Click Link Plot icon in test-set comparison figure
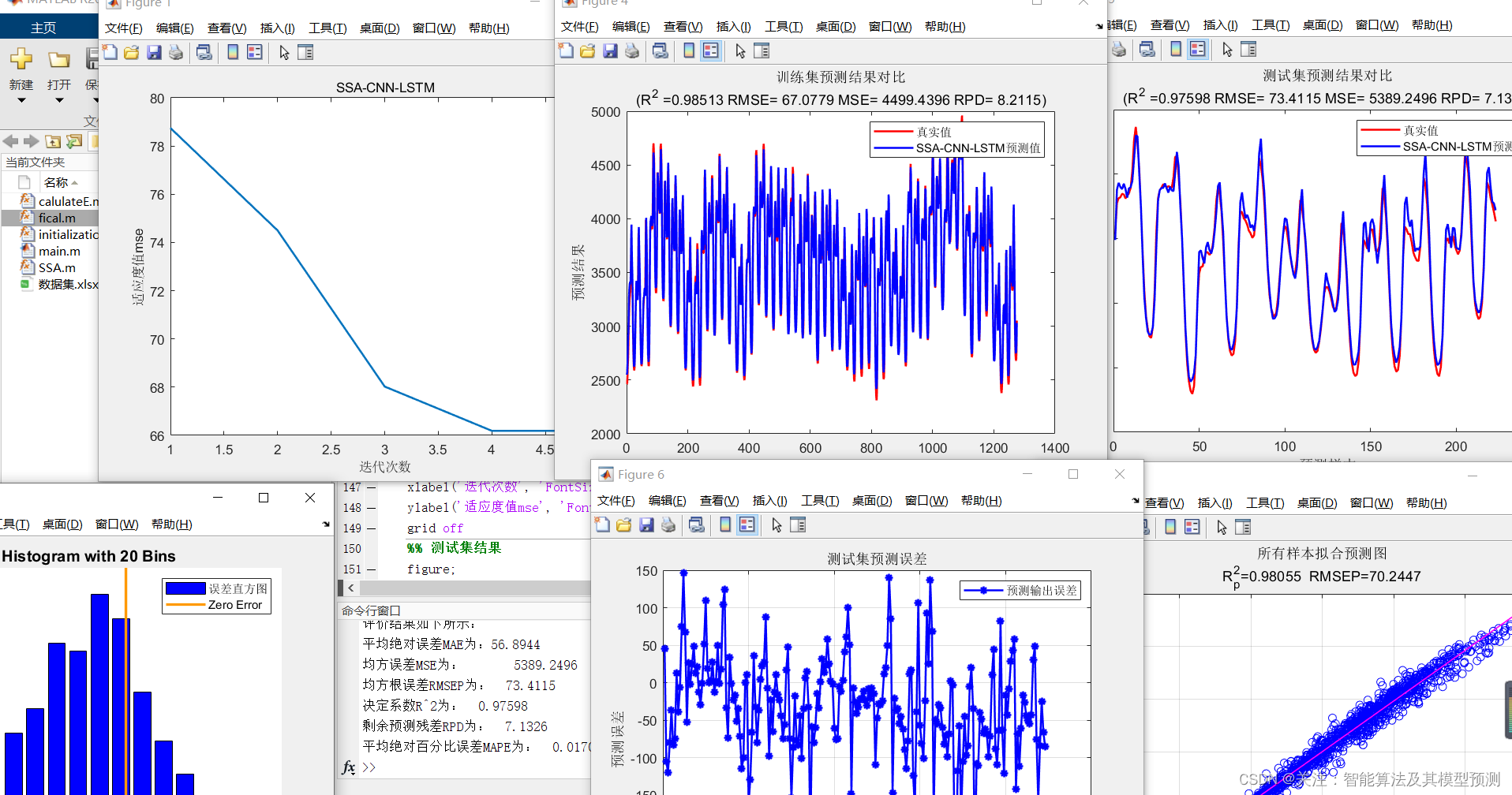1512x795 pixels. (x=1147, y=49)
